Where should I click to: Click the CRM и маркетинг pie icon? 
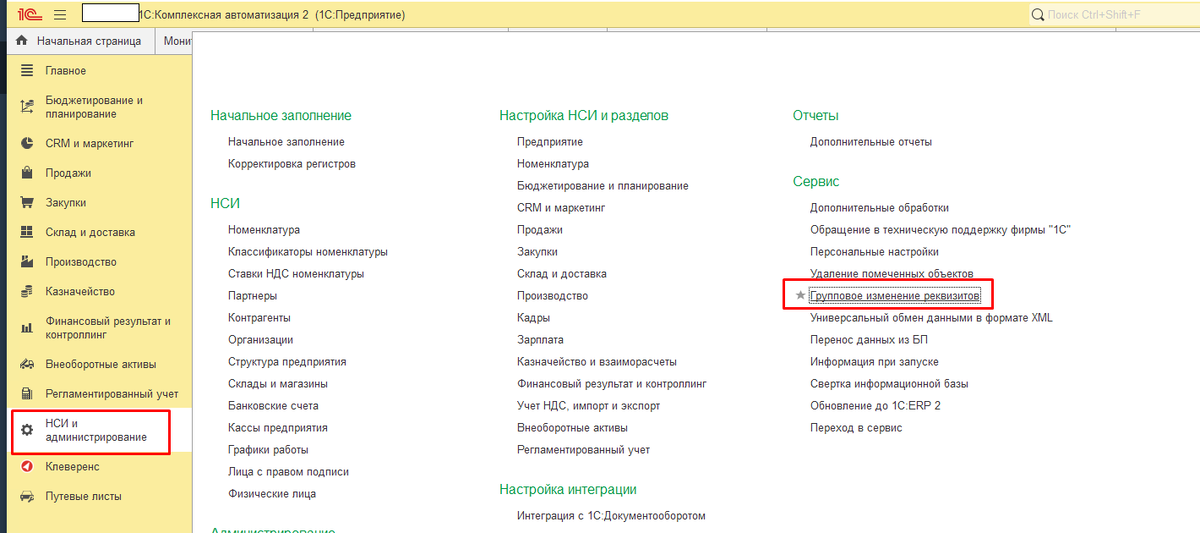pyautogui.click(x=27, y=144)
